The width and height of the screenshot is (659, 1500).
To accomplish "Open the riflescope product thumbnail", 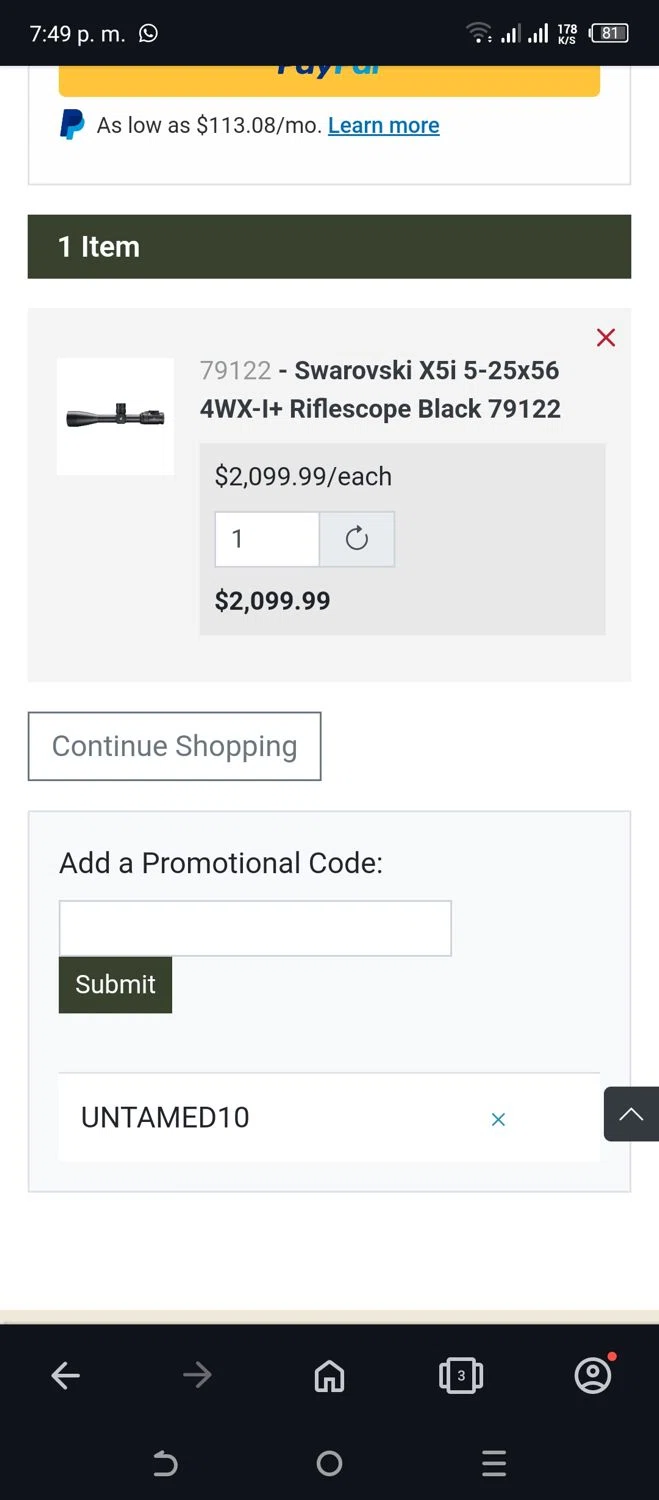I will click(x=115, y=416).
